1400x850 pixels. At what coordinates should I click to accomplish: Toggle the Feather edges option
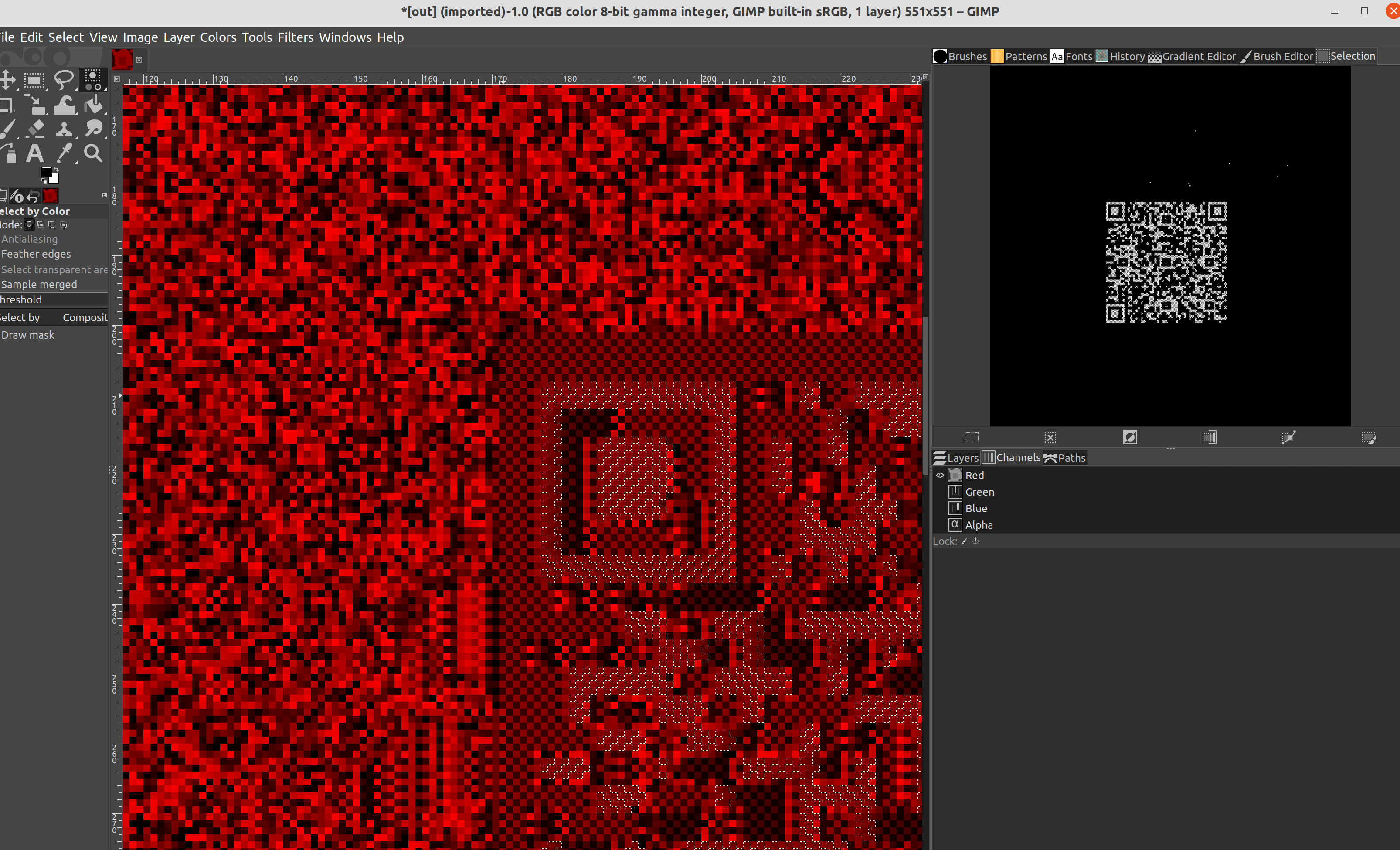[36, 254]
